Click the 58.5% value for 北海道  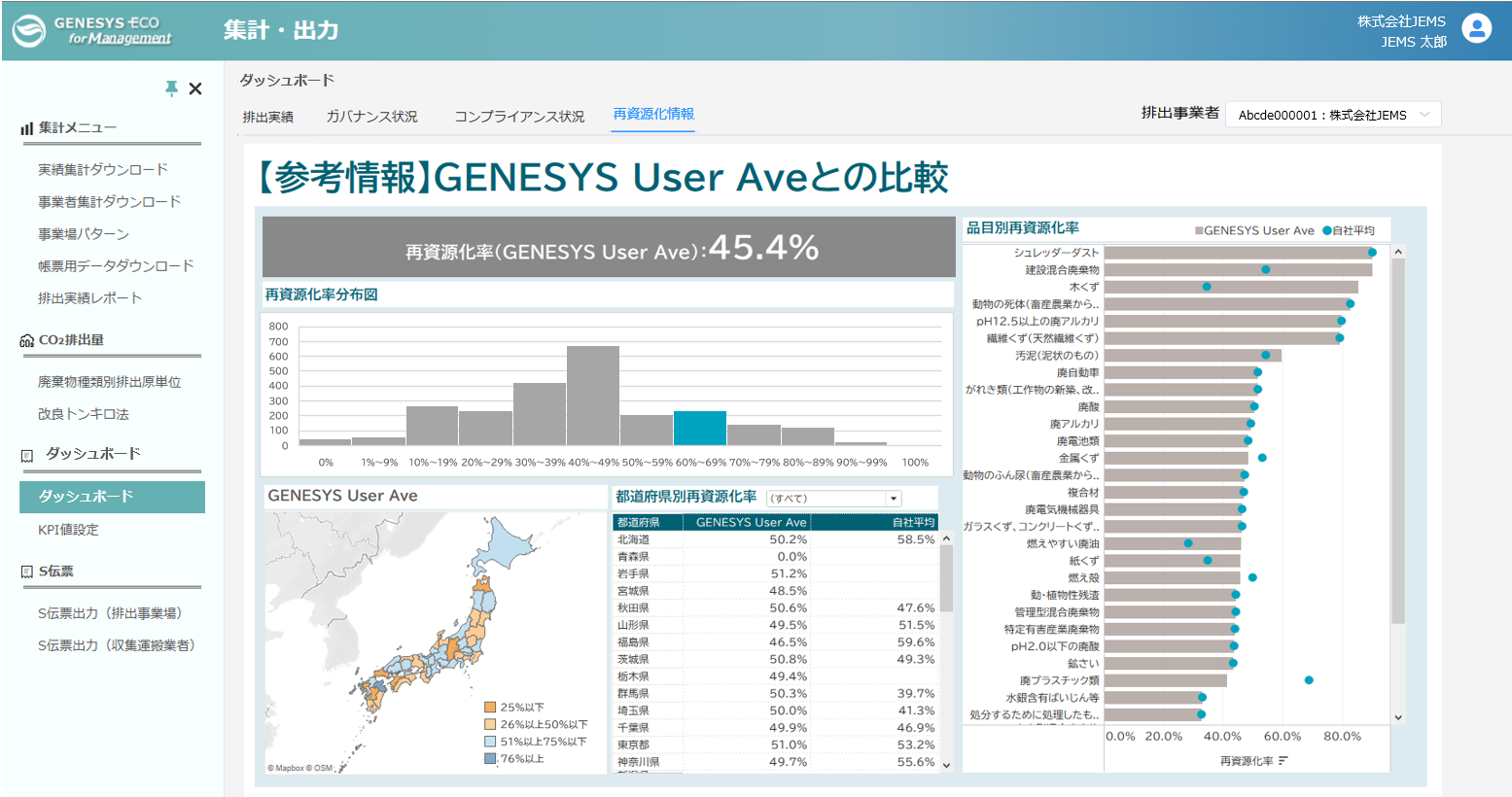point(916,539)
